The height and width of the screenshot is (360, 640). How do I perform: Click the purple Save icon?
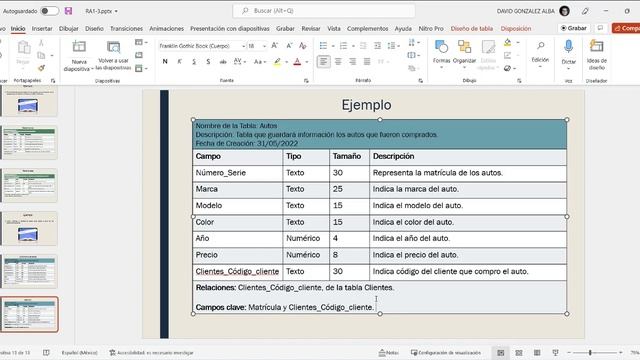(69, 11)
